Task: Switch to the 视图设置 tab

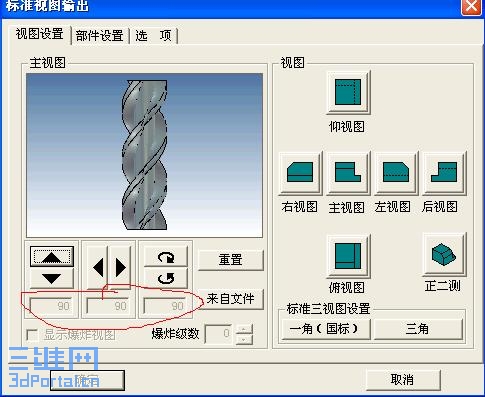Action: 39,34
